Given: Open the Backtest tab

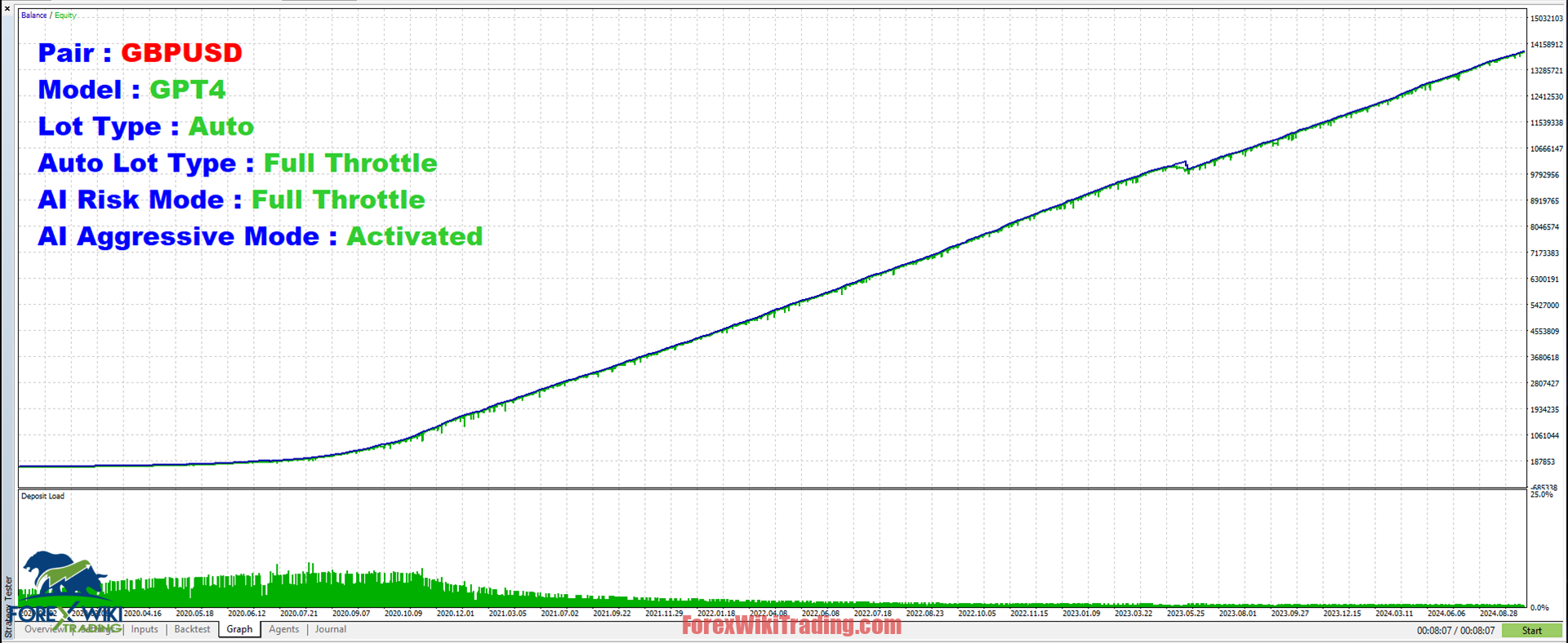Looking at the screenshot, I should pos(192,629).
